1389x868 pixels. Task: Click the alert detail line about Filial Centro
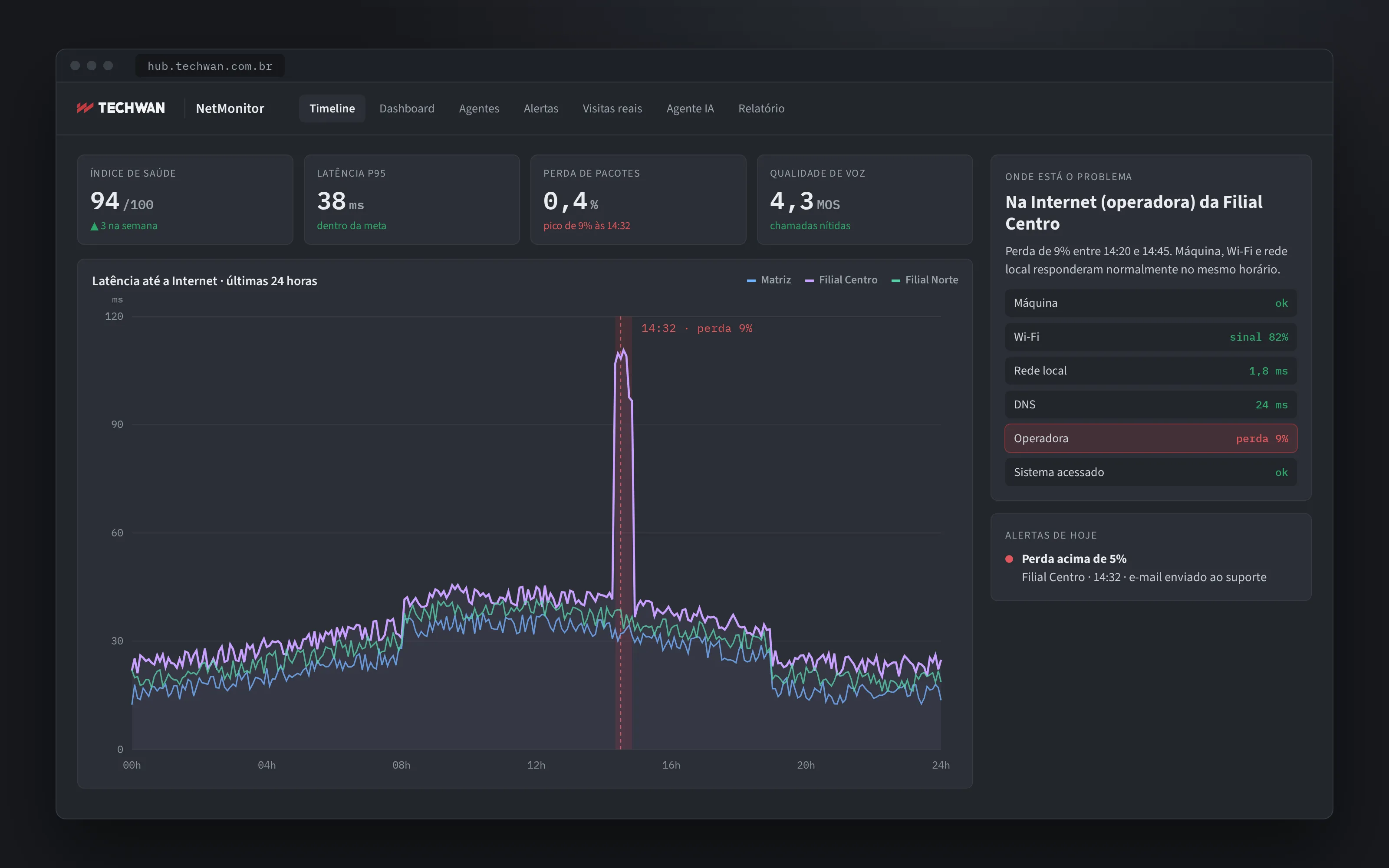click(1143, 577)
